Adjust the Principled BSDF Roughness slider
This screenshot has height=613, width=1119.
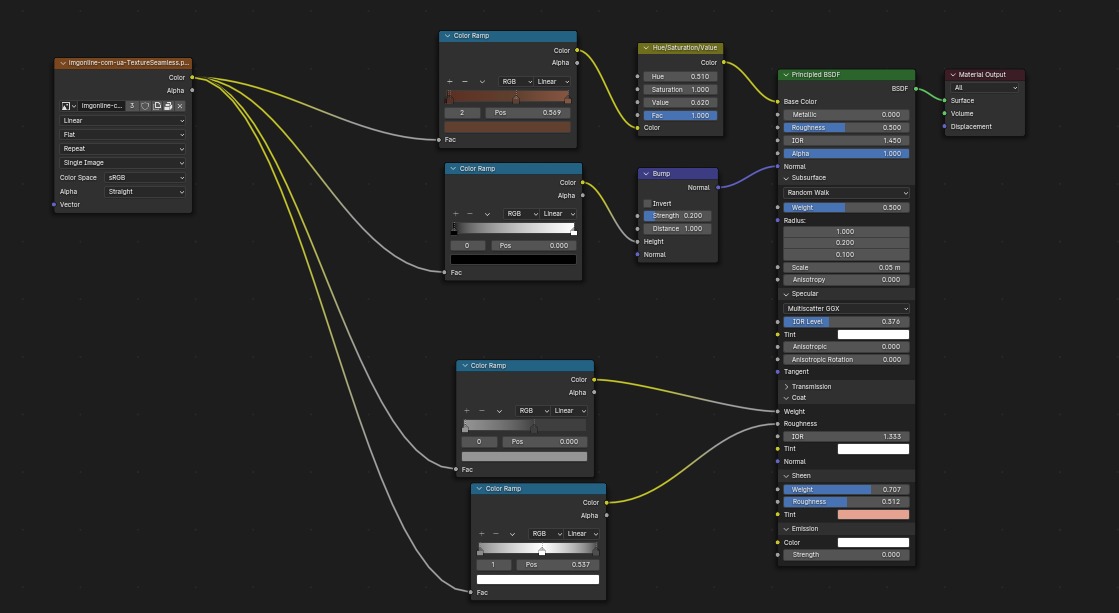tap(846, 128)
